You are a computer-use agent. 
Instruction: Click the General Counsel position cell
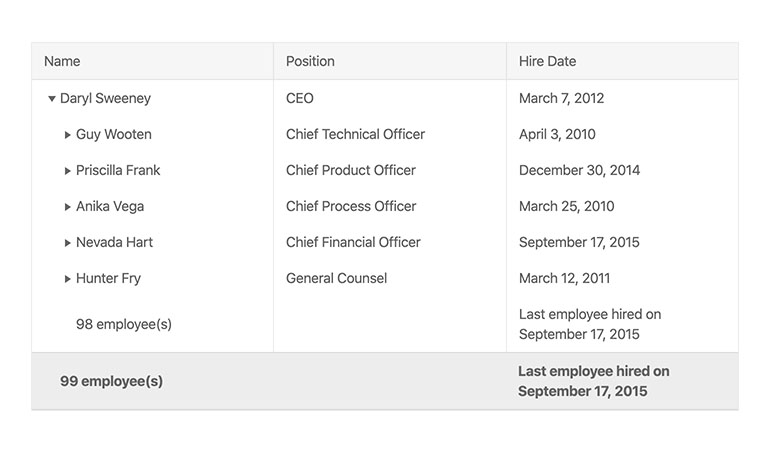pos(390,278)
